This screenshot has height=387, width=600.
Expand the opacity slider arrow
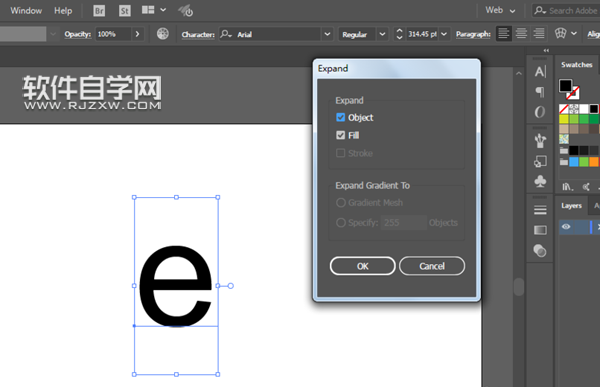click(137, 34)
